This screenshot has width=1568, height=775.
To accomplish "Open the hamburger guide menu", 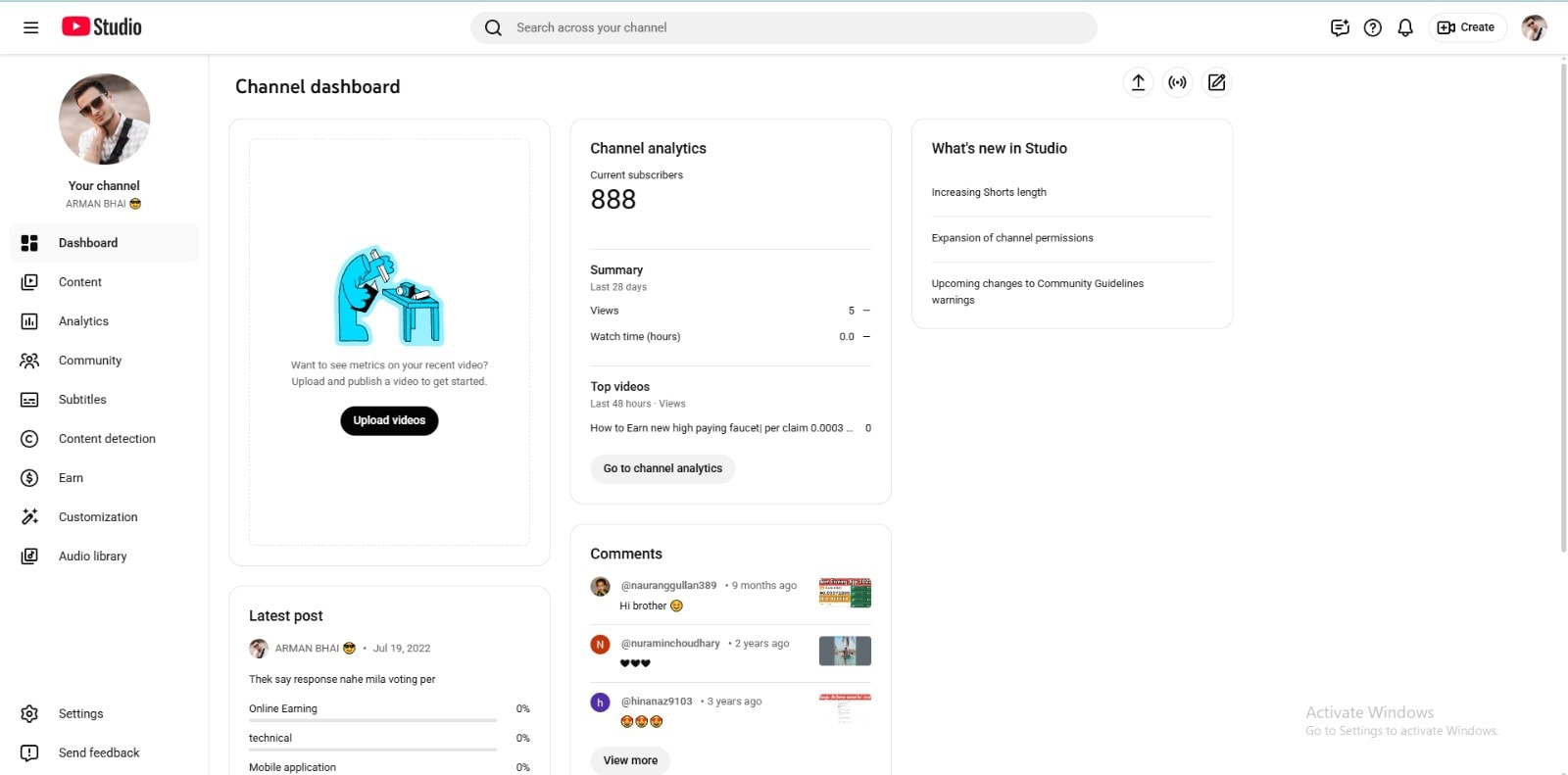I will pos(30,27).
